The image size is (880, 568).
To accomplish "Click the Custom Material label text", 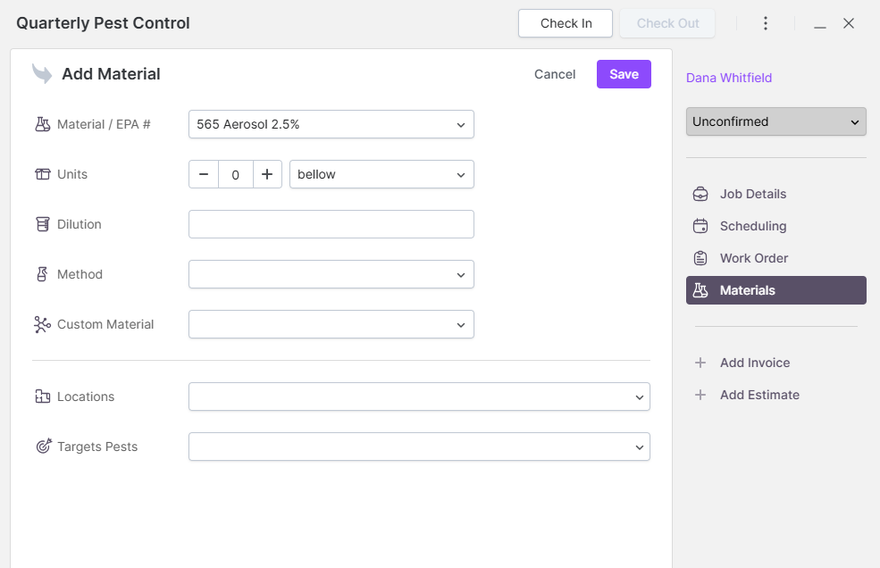I will (x=106, y=324).
